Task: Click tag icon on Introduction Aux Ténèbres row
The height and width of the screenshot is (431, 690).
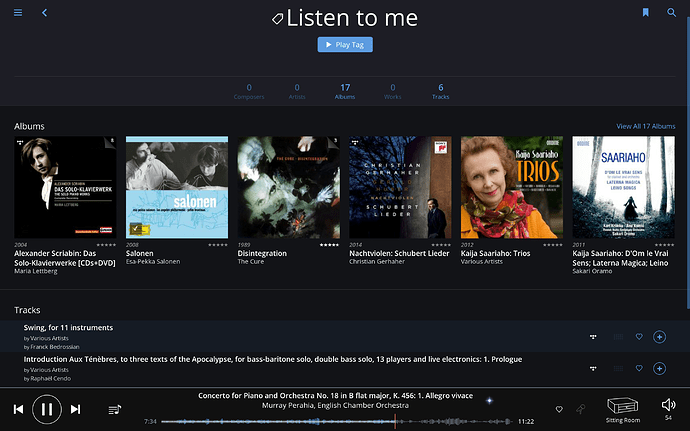Action: [x=593, y=368]
